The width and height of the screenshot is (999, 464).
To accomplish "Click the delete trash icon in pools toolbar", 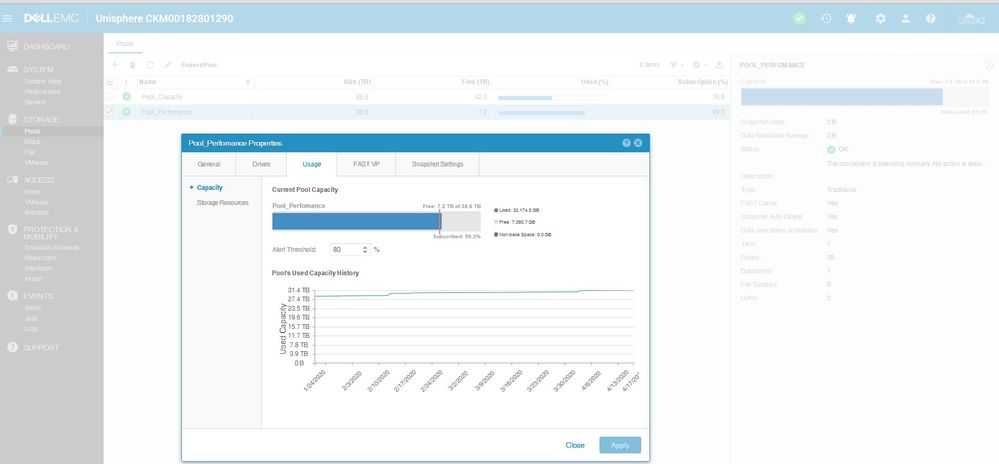I will coord(133,65).
